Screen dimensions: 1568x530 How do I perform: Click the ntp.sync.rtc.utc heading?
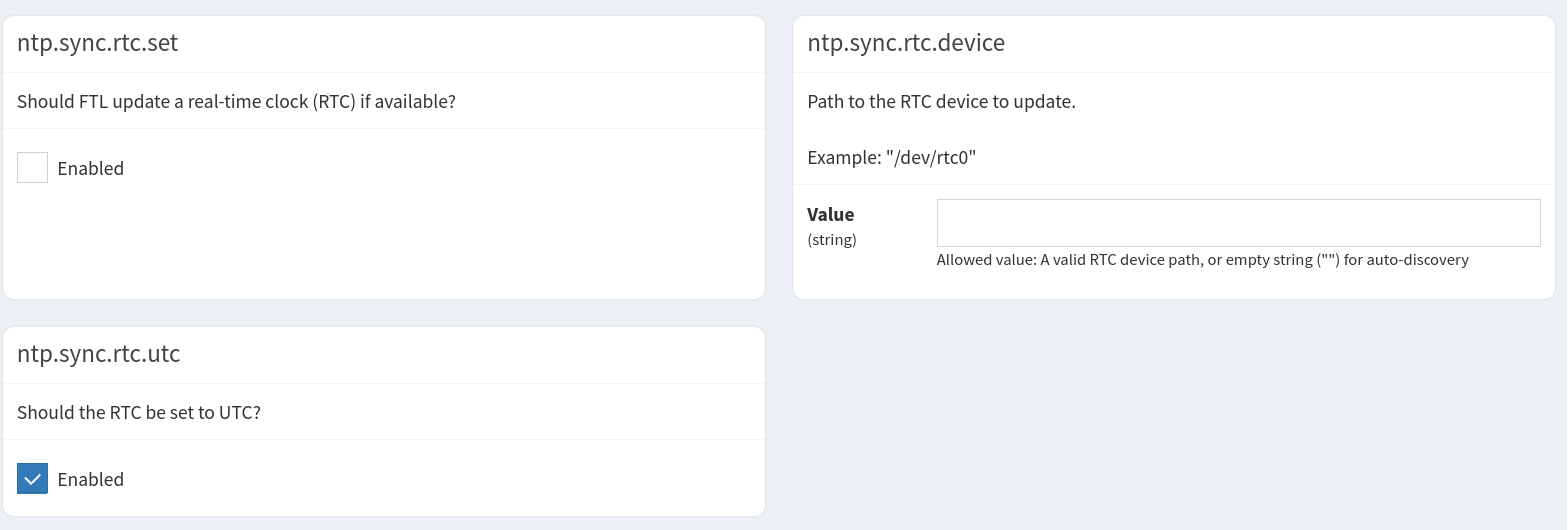[98, 354]
